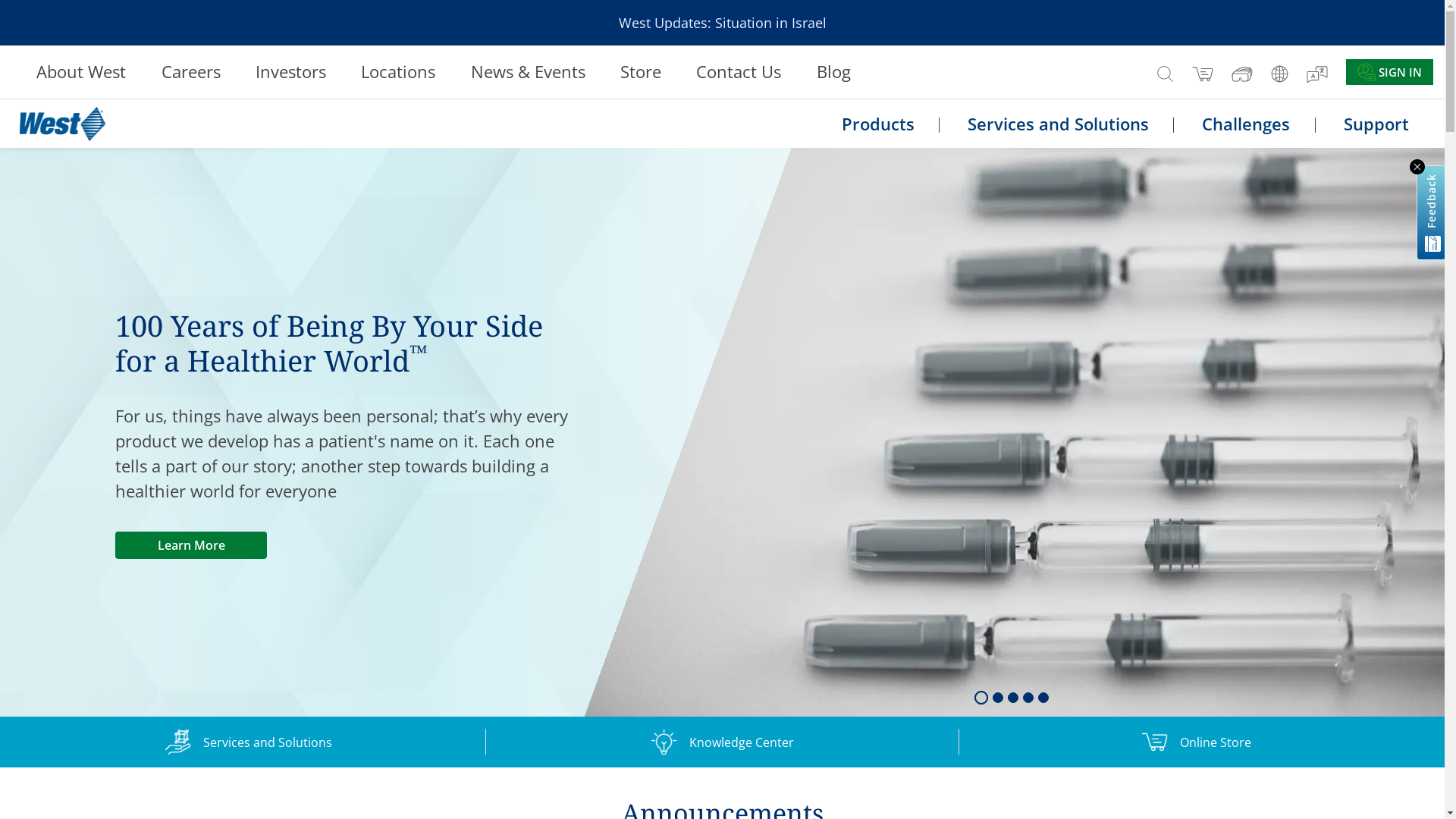Open West Updates: Situation in Israel banner
The width and height of the screenshot is (1456, 819).
coord(722,23)
